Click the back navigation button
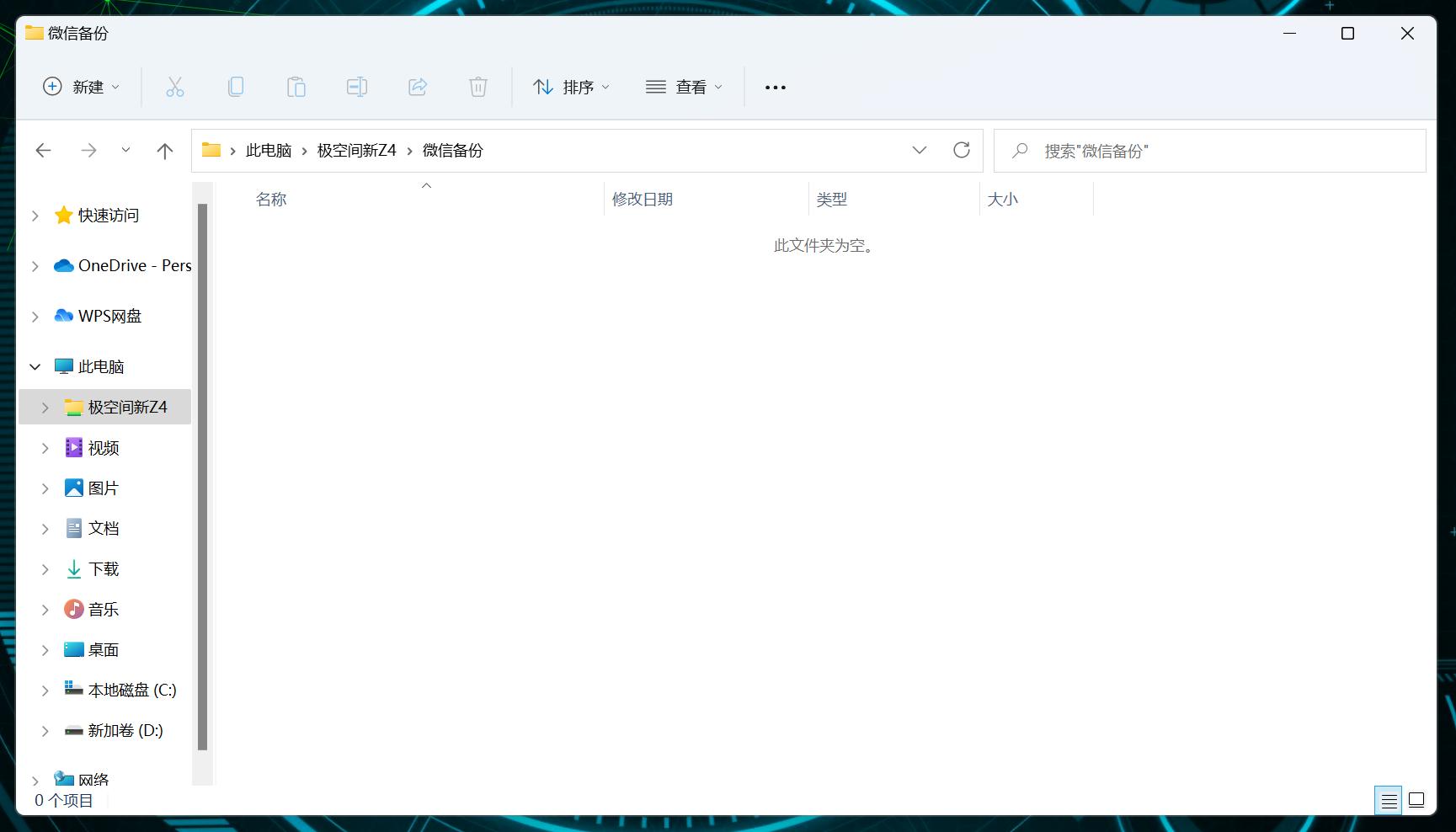Image resolution: width=1456 pixels, height=832 pixels. click(x=43, y=150)
